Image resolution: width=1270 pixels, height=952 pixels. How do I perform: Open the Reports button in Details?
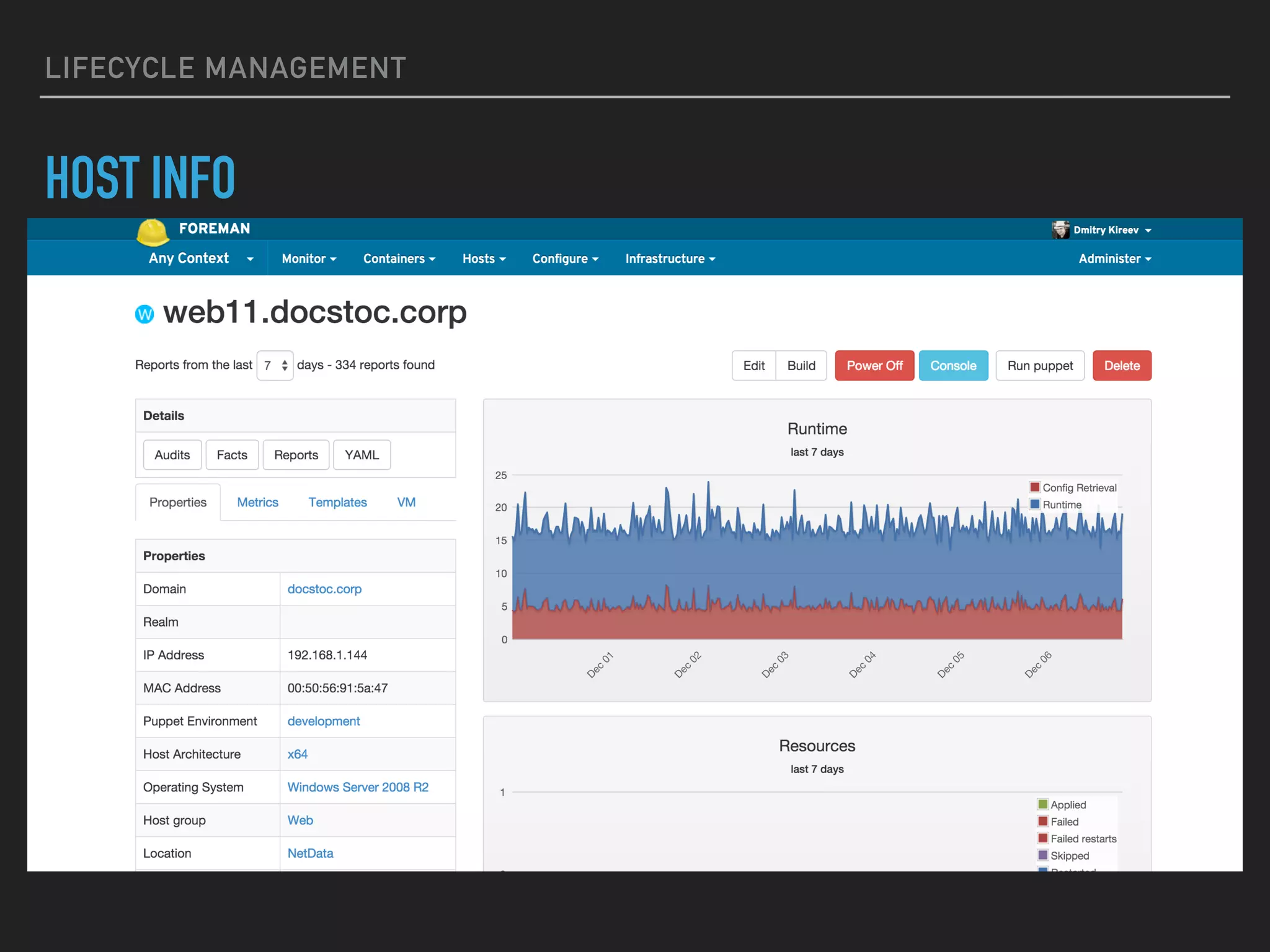point(296,455)
